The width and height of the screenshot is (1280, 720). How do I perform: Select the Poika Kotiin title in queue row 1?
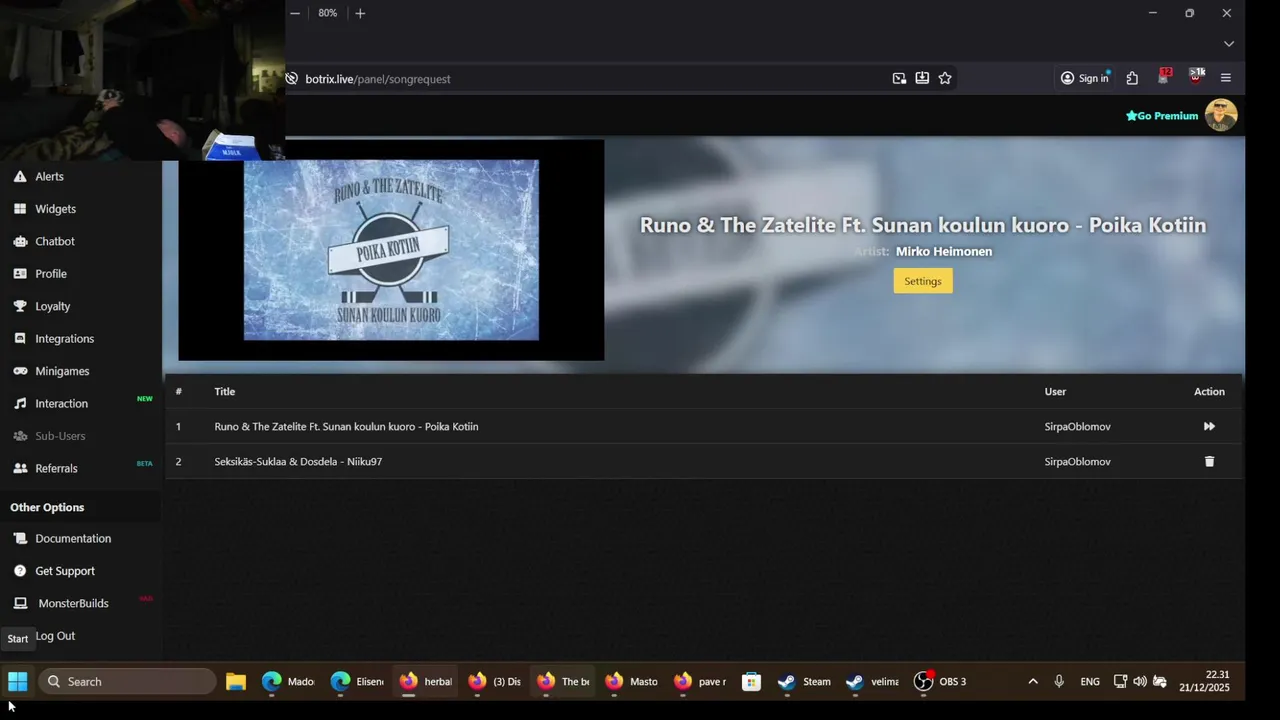pos(346,427)
